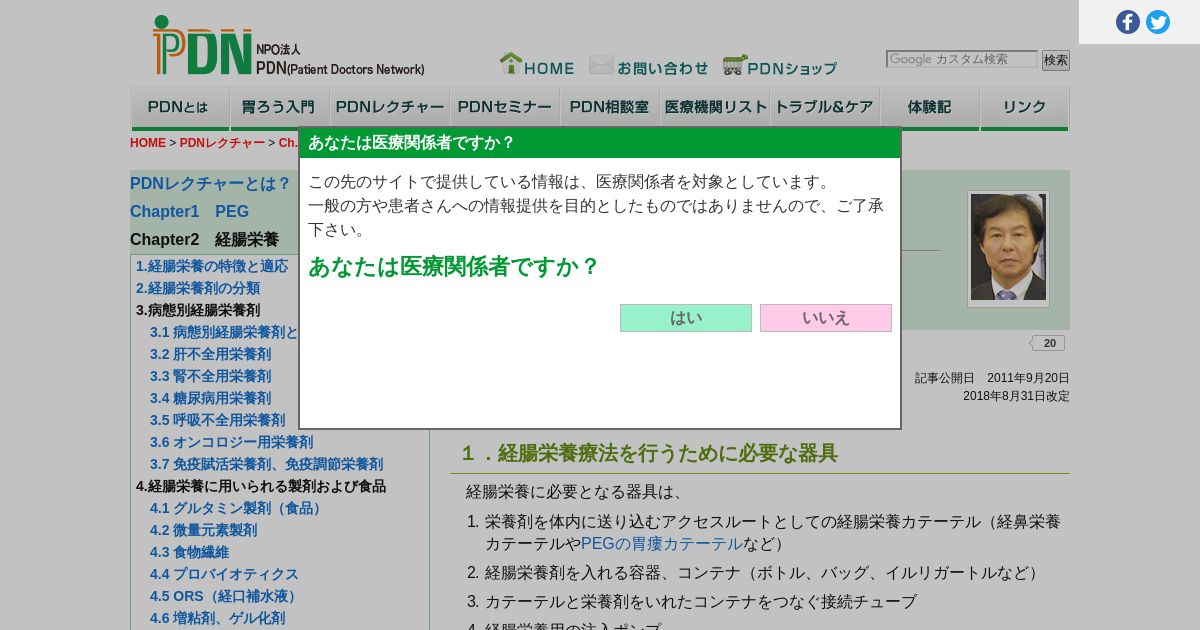Screen dimensions: 1200x630
Task: Click 2018年8月31日改定 text
Action: coord(1016,396)
